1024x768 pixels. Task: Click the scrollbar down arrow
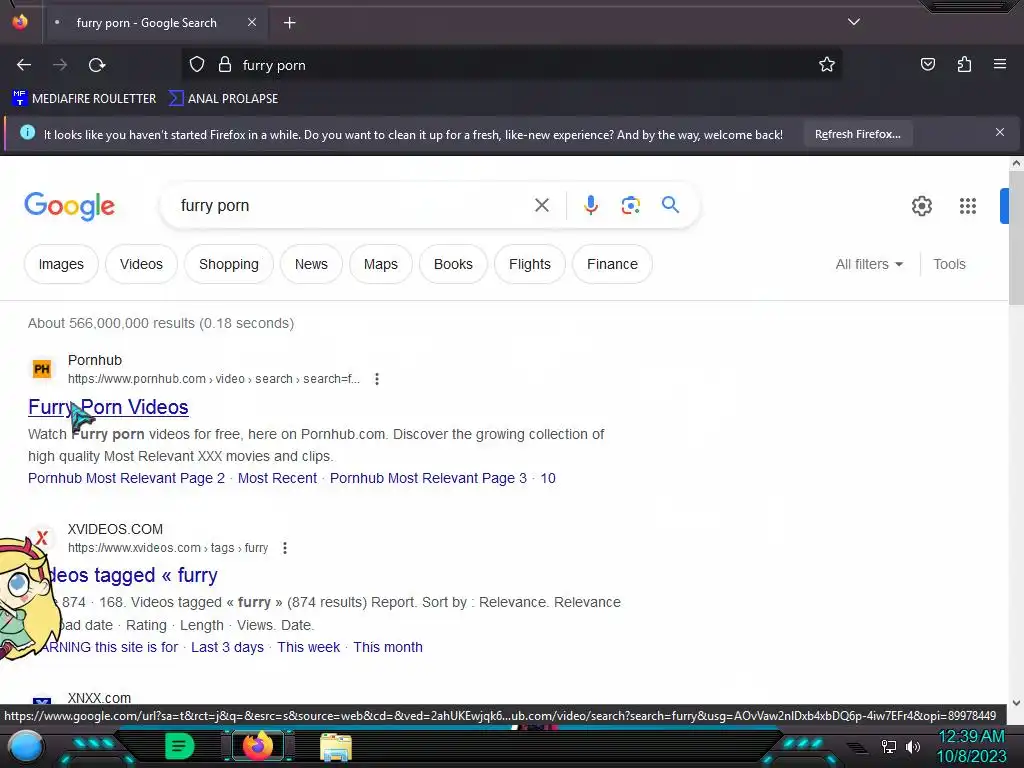pyautogui.click(x=1016, y=703)
